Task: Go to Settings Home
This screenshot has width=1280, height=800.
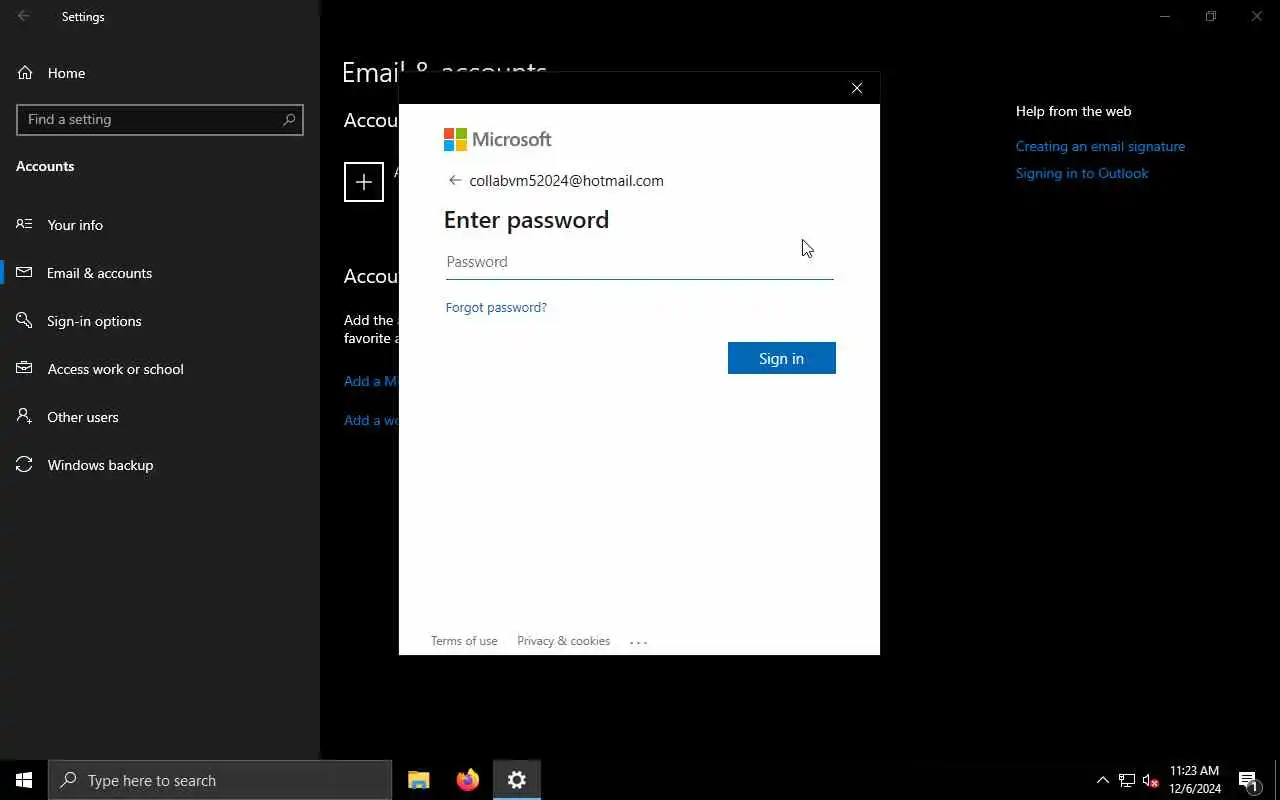Action: click(x=160, y=73)
